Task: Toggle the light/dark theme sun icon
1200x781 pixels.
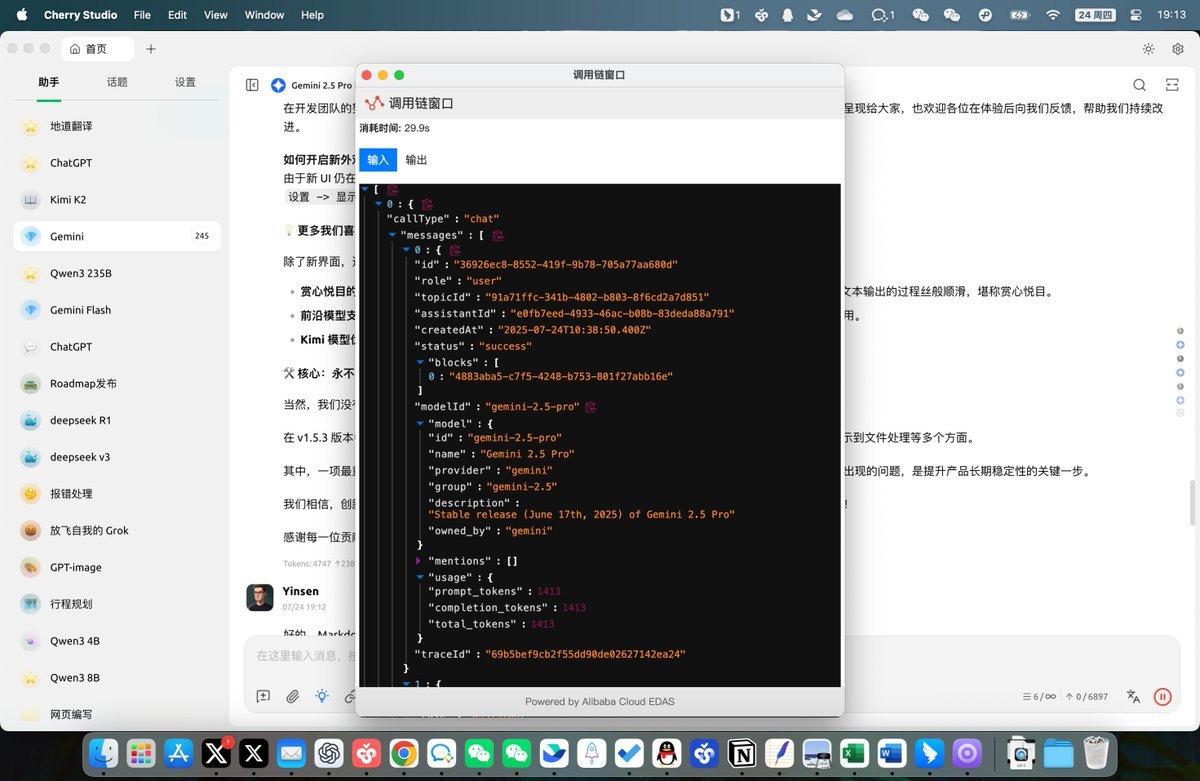Action: click(x=1149, y=49)
